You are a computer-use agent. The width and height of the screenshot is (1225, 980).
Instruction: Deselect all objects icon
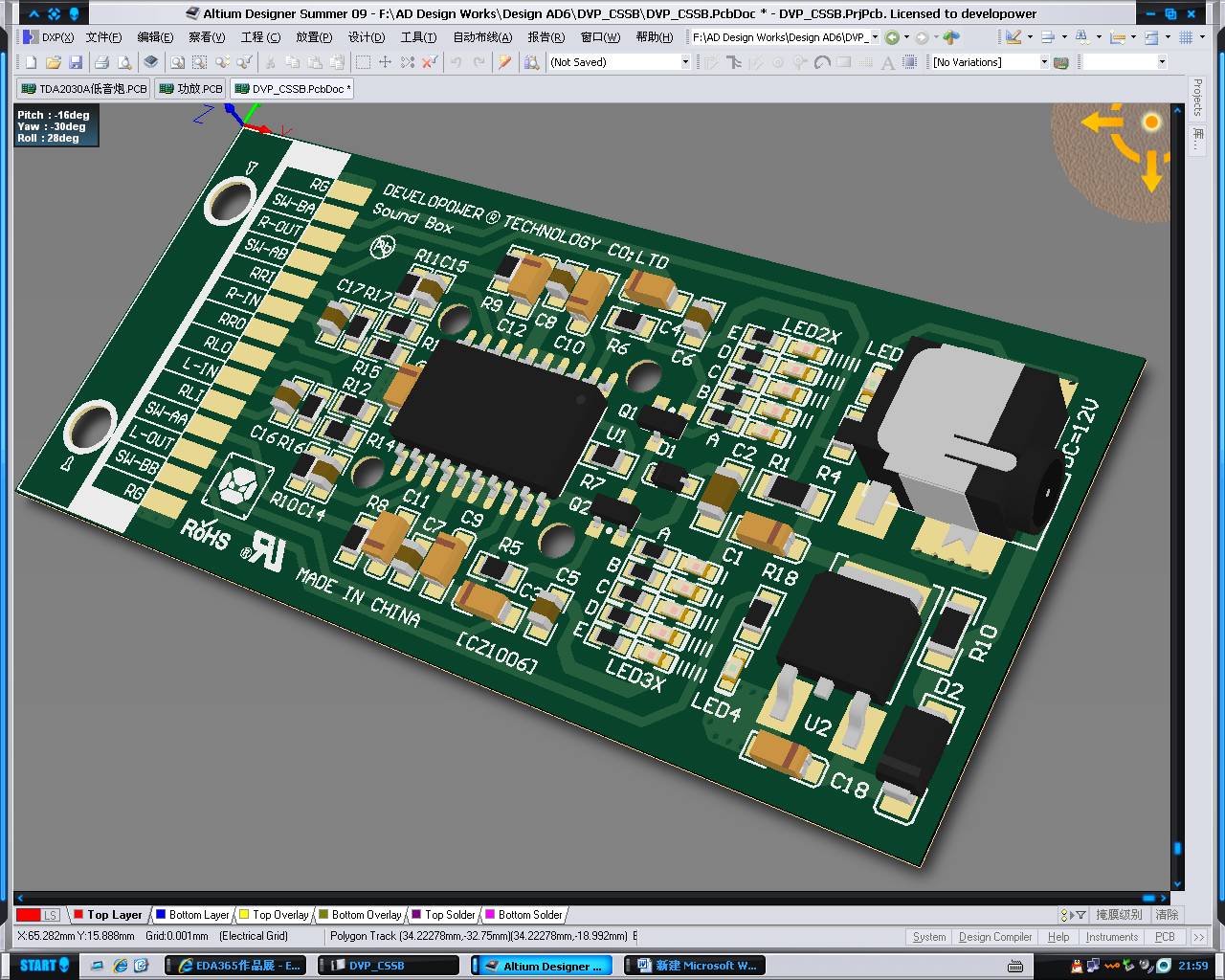[x=408, y=62]
